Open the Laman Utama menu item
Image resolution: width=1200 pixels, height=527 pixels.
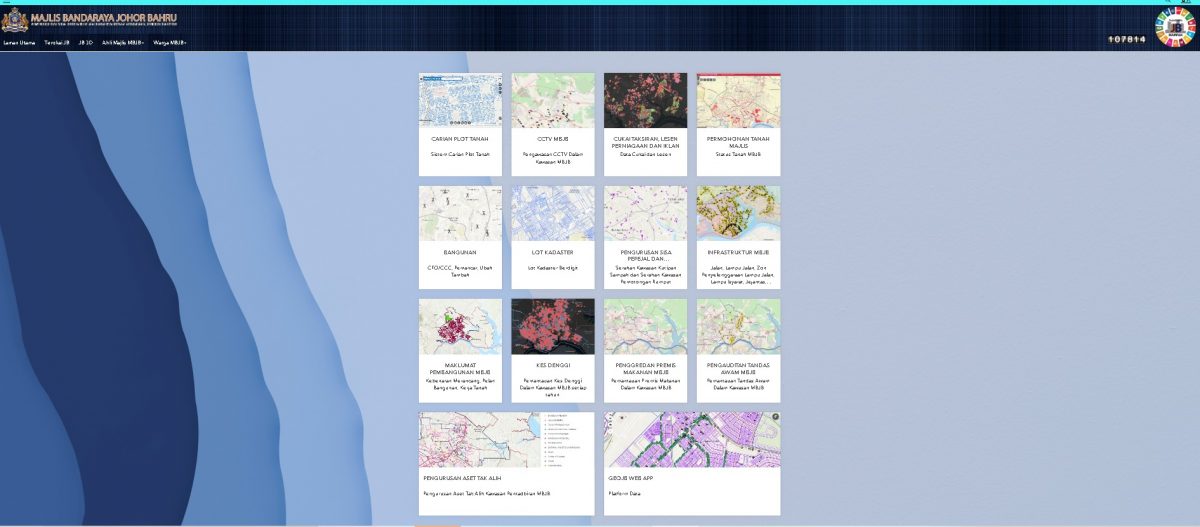(19, 43)
